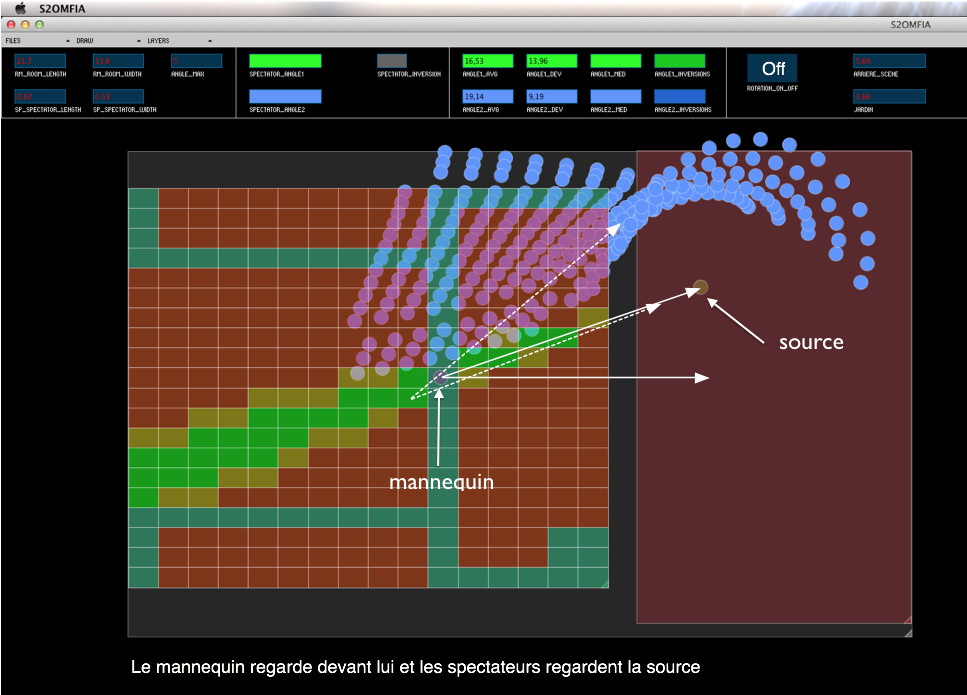Toggle the SPECTATOR_ANGLE2 blue bar

point(285,96)
